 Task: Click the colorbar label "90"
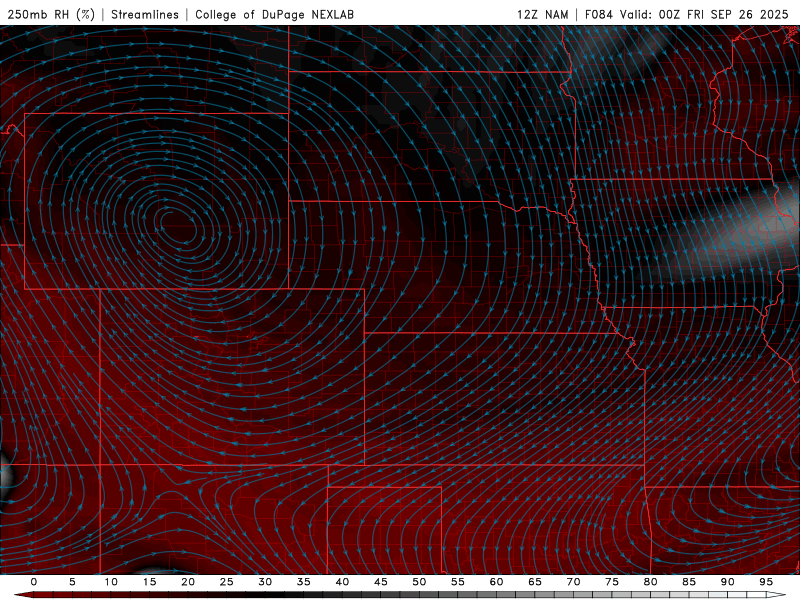click(727, 582)
